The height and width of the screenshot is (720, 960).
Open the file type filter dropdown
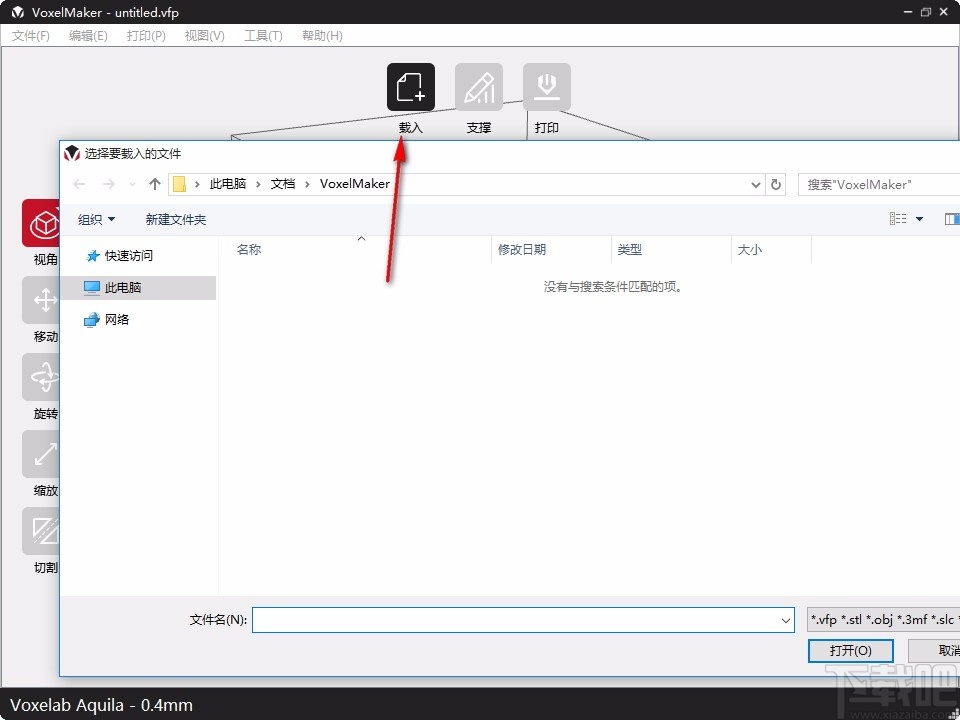883,620
